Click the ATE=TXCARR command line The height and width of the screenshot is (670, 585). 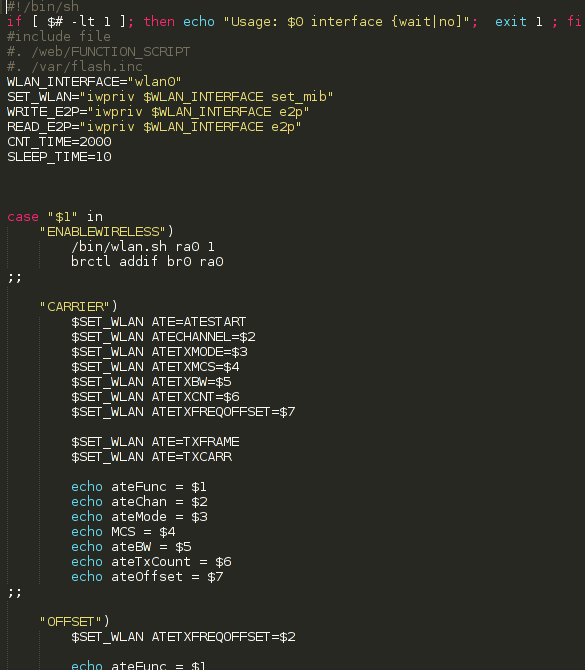tap(152, 457)
